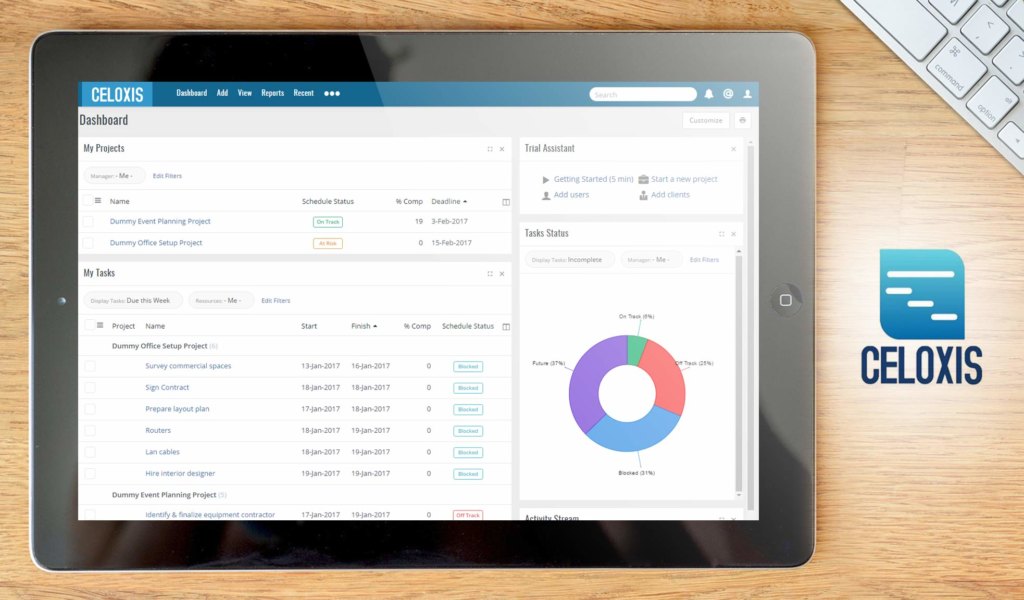This screenshot has height=600, width=1024.
Task: Click the three-dots more menu icon
Action: click(332, 93)
